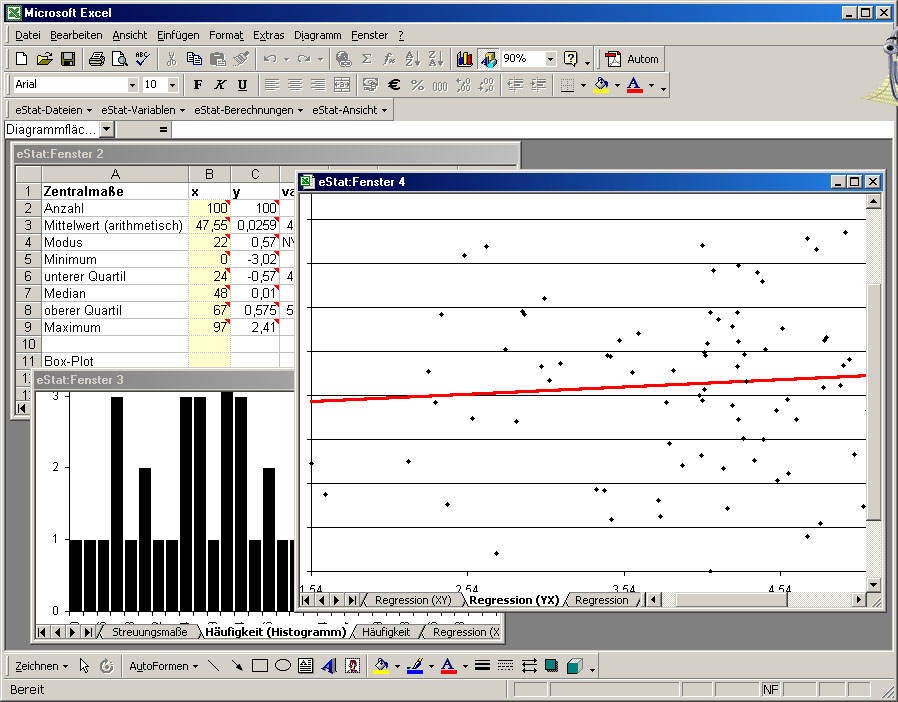Open the eStat-Berechnungen dropdown menu

248,109
